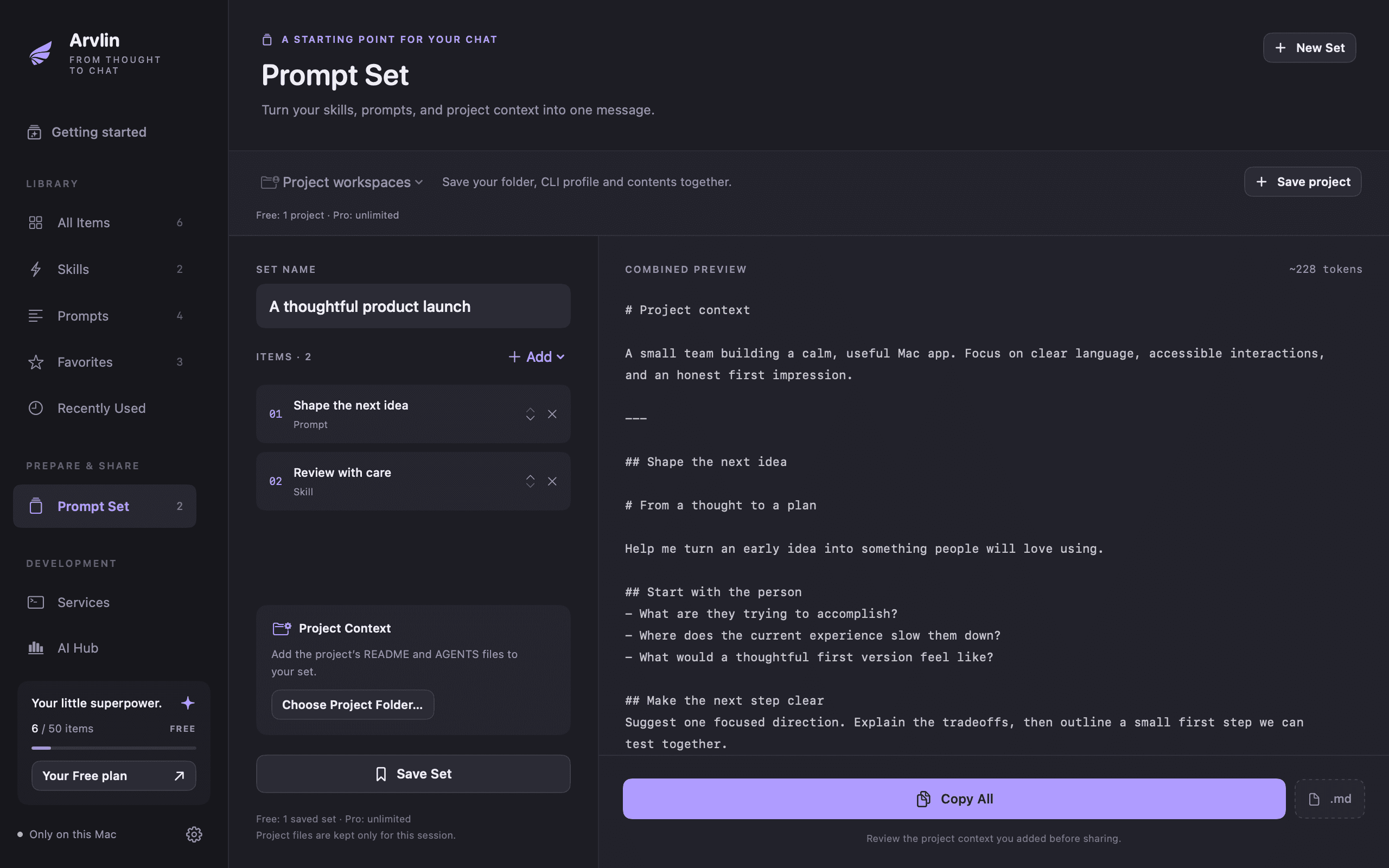Click Copy All button
This screenshot has width=1389, height=868.
(x=954, y=799)
